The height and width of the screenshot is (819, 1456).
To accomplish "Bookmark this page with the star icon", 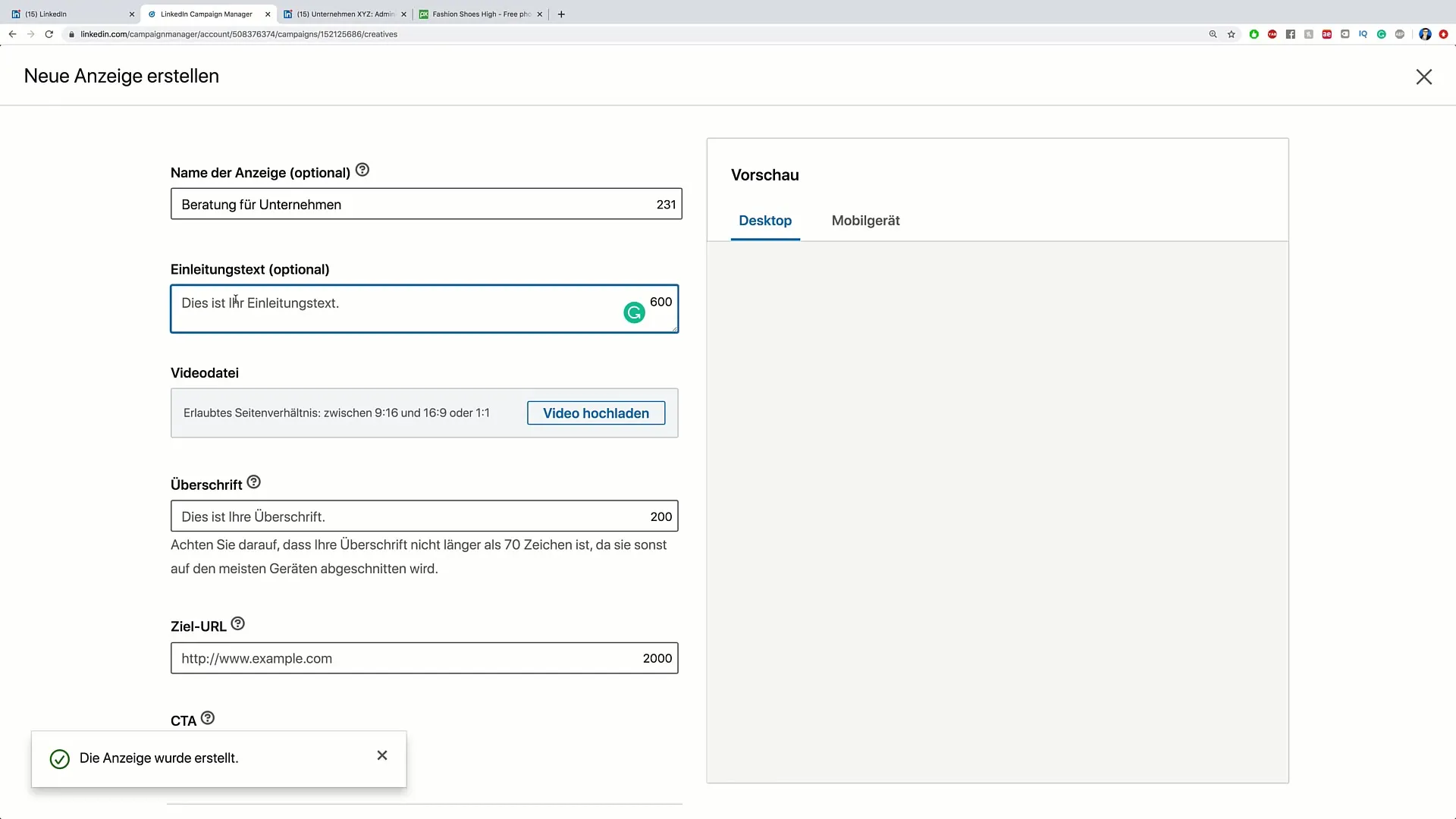I will (x=1232, y=34).
